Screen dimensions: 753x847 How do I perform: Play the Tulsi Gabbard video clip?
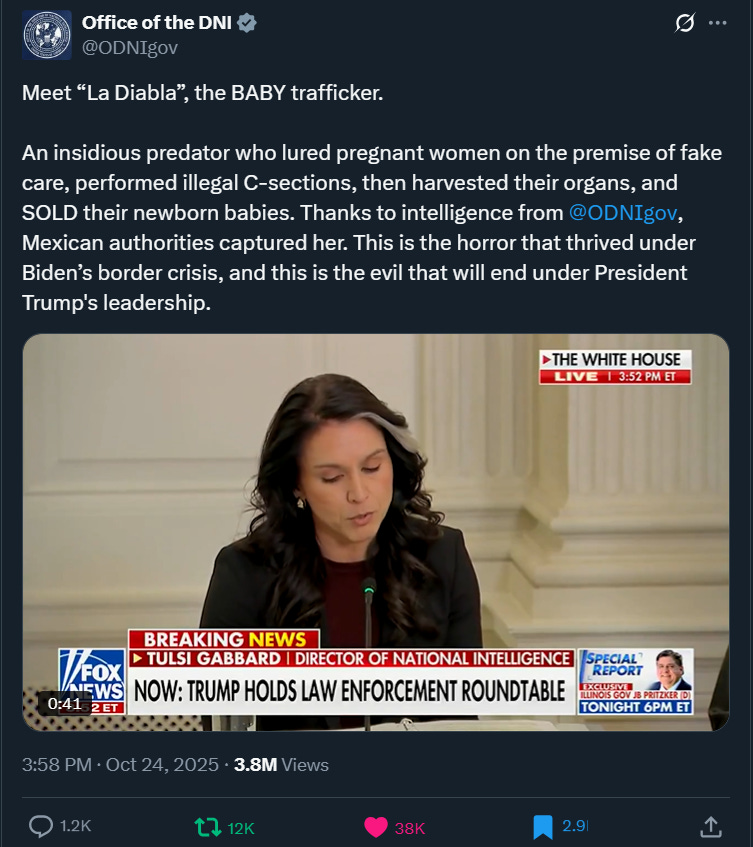pyautogui.click(x=376, y=532)
